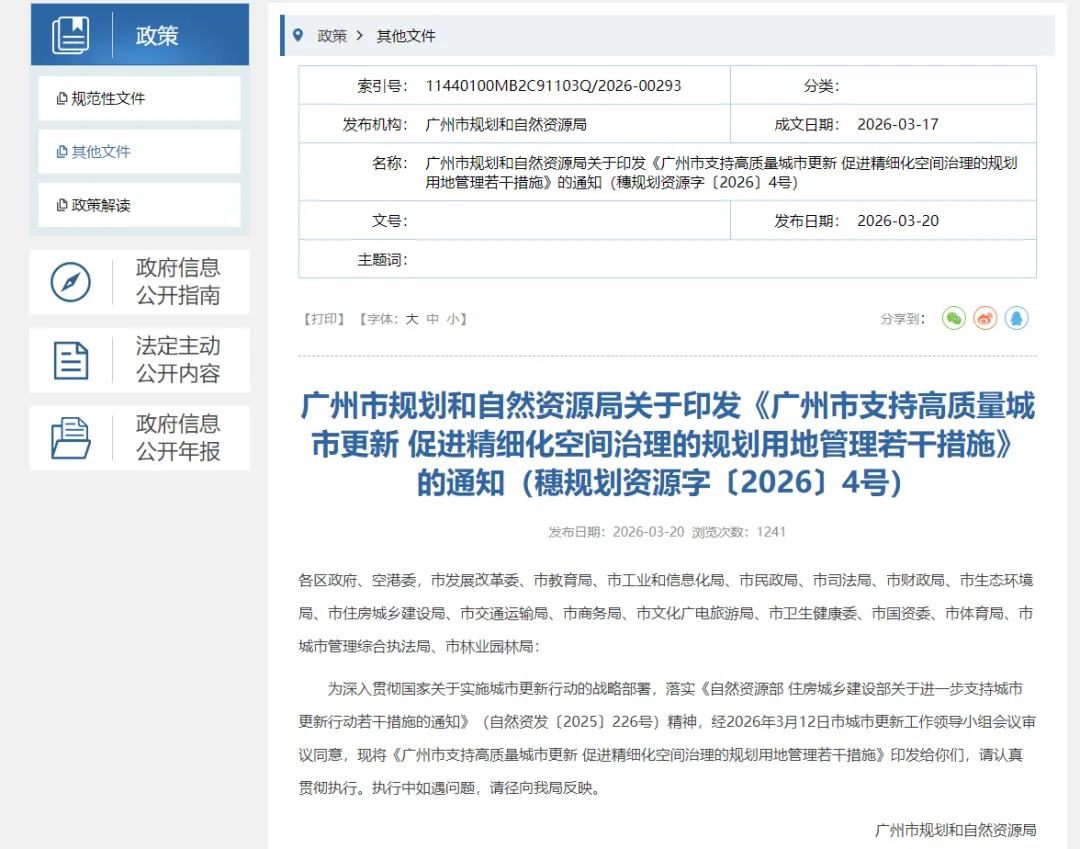Switch font size to 中
Viewport: 1080px width, 849px height.
pos(433,318)
